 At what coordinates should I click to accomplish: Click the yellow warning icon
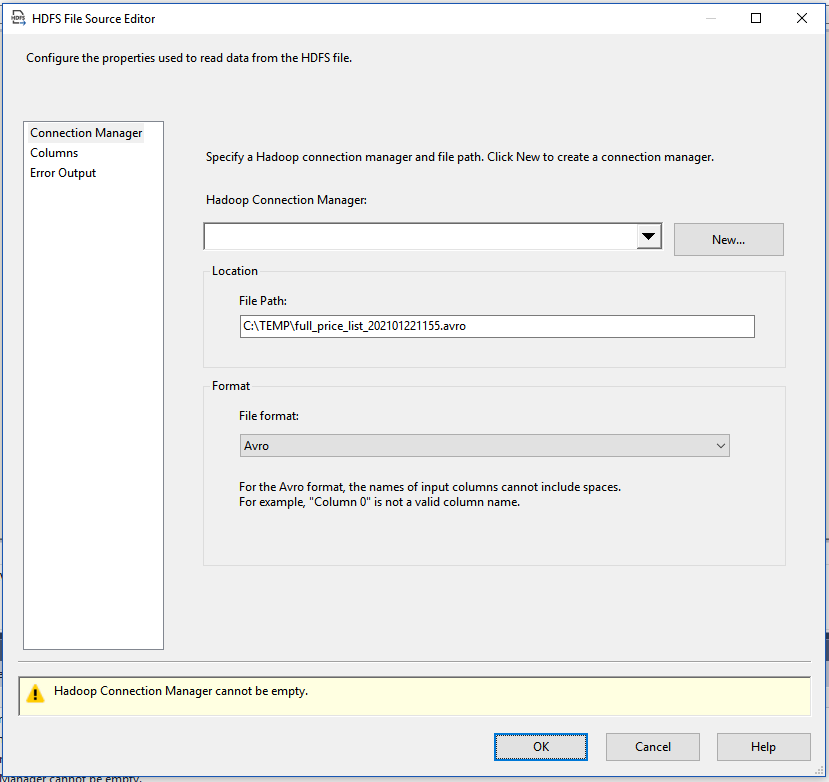tap(36, 692)
